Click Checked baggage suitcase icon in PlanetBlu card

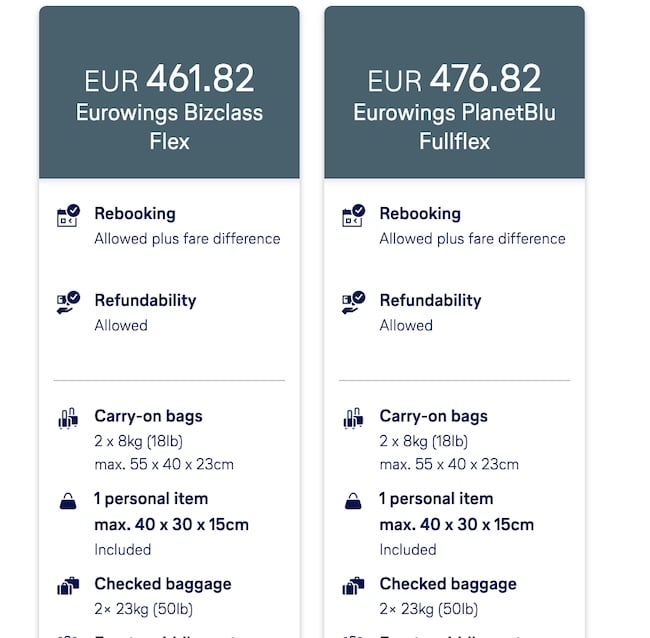[x=353, y=586]
